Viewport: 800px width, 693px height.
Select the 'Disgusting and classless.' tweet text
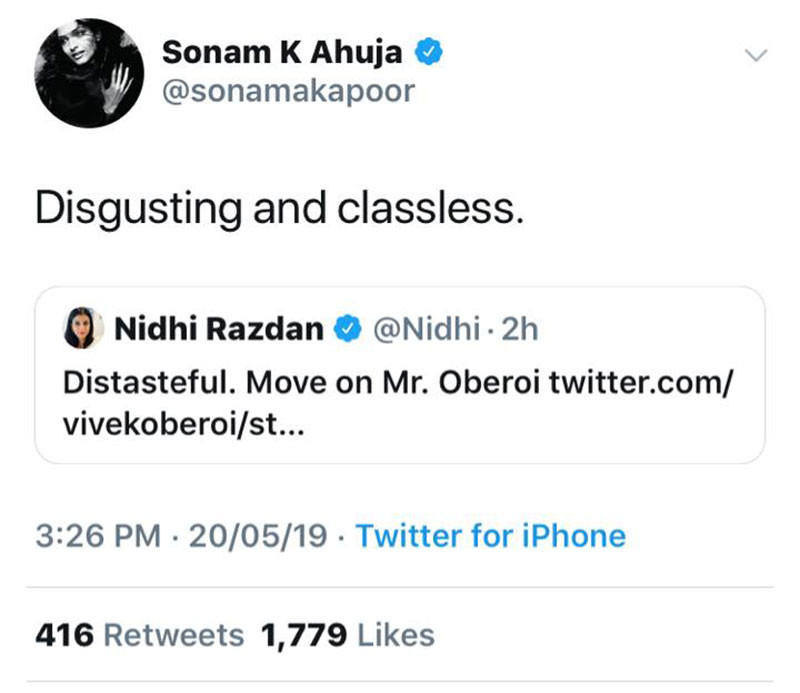pyautogui.click(x=280, y=209)
